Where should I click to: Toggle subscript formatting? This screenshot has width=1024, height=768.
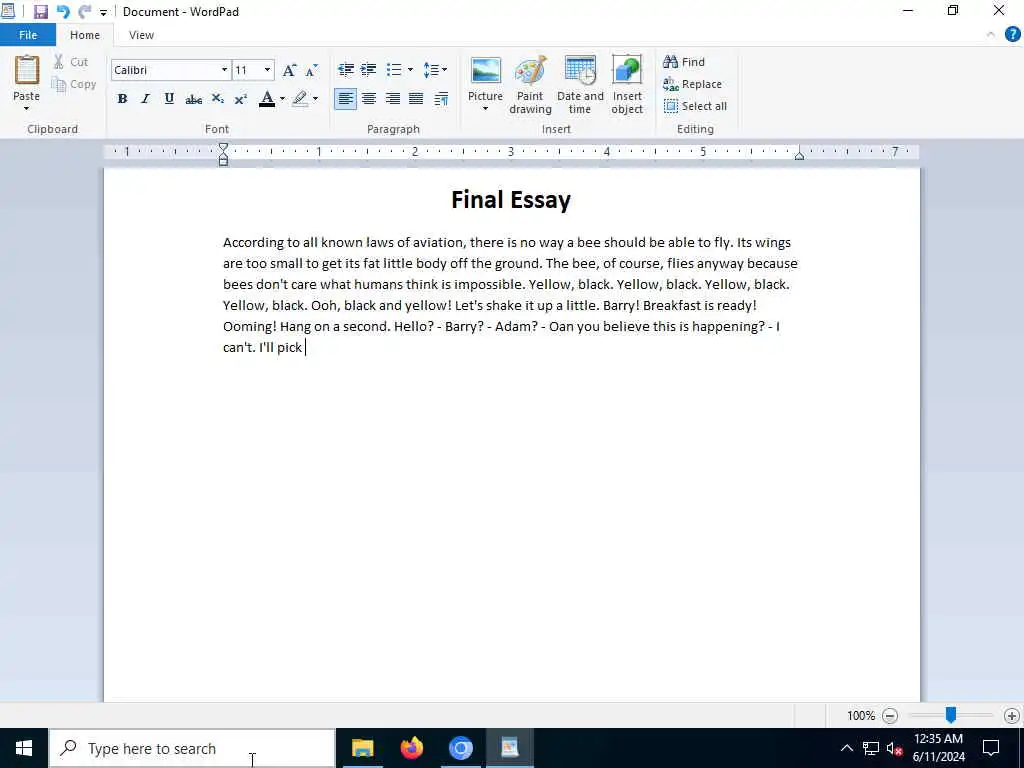(217, 99)
